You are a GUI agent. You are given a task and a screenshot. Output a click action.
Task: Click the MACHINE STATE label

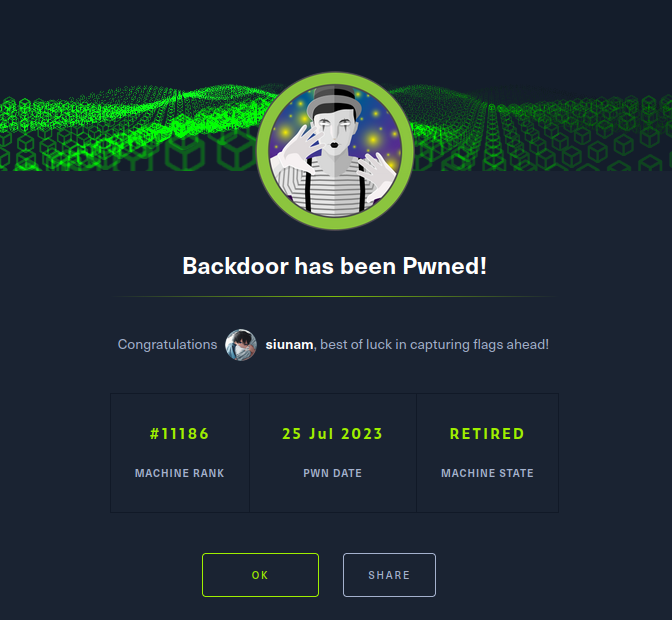[487, 473]
